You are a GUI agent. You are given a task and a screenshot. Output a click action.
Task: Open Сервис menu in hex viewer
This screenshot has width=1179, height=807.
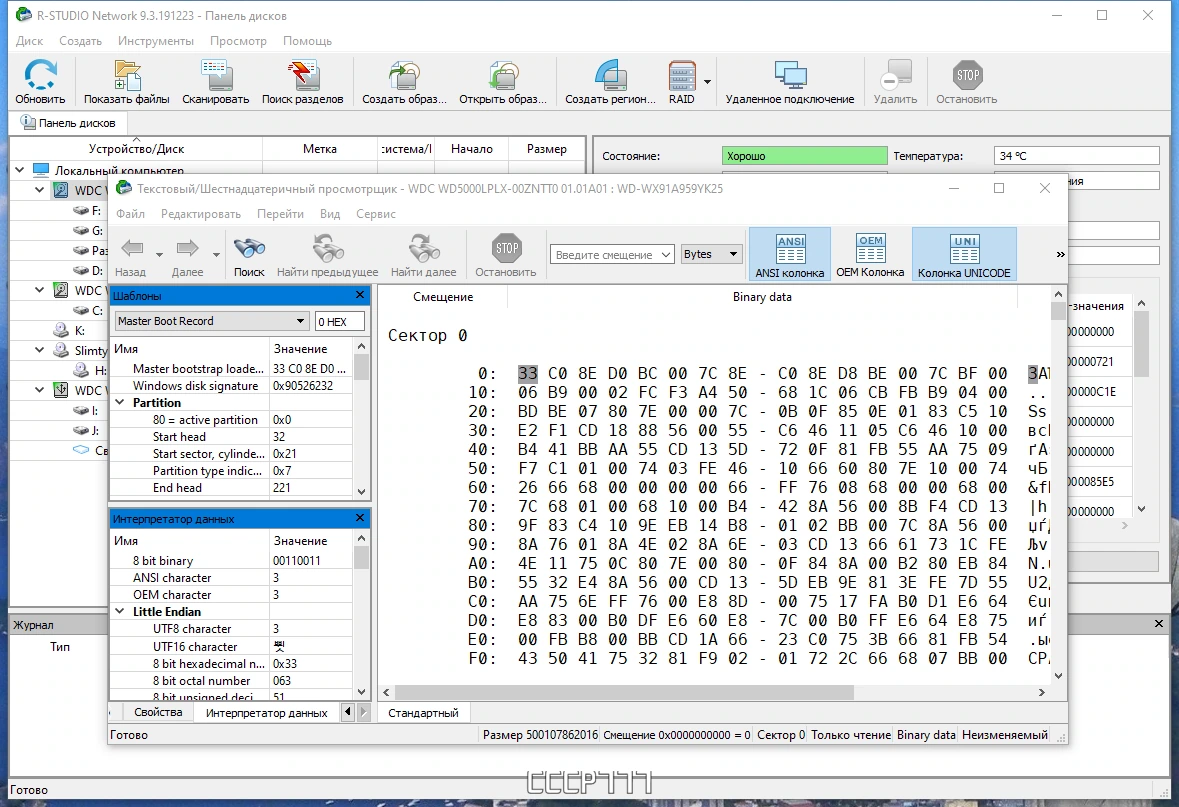point(376,214)
